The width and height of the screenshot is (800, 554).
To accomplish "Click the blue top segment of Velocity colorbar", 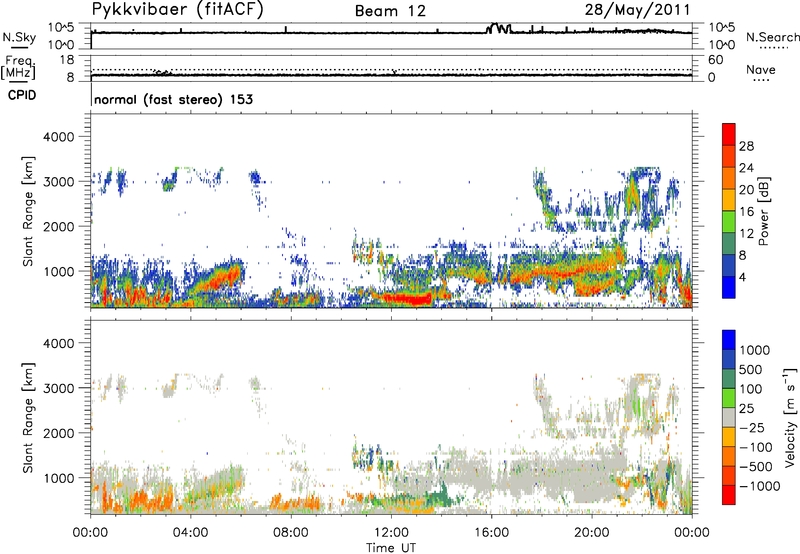I will click(x=729, y=340).
